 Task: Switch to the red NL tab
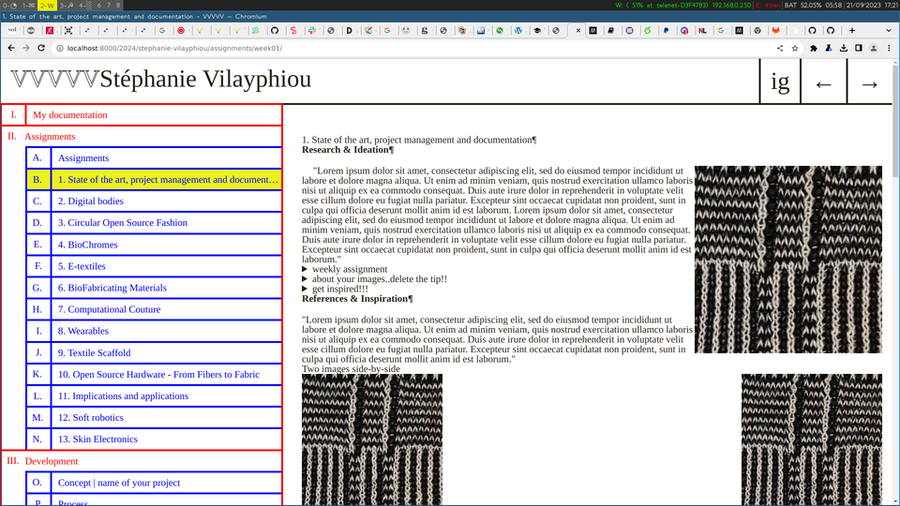tap(702, 30)
